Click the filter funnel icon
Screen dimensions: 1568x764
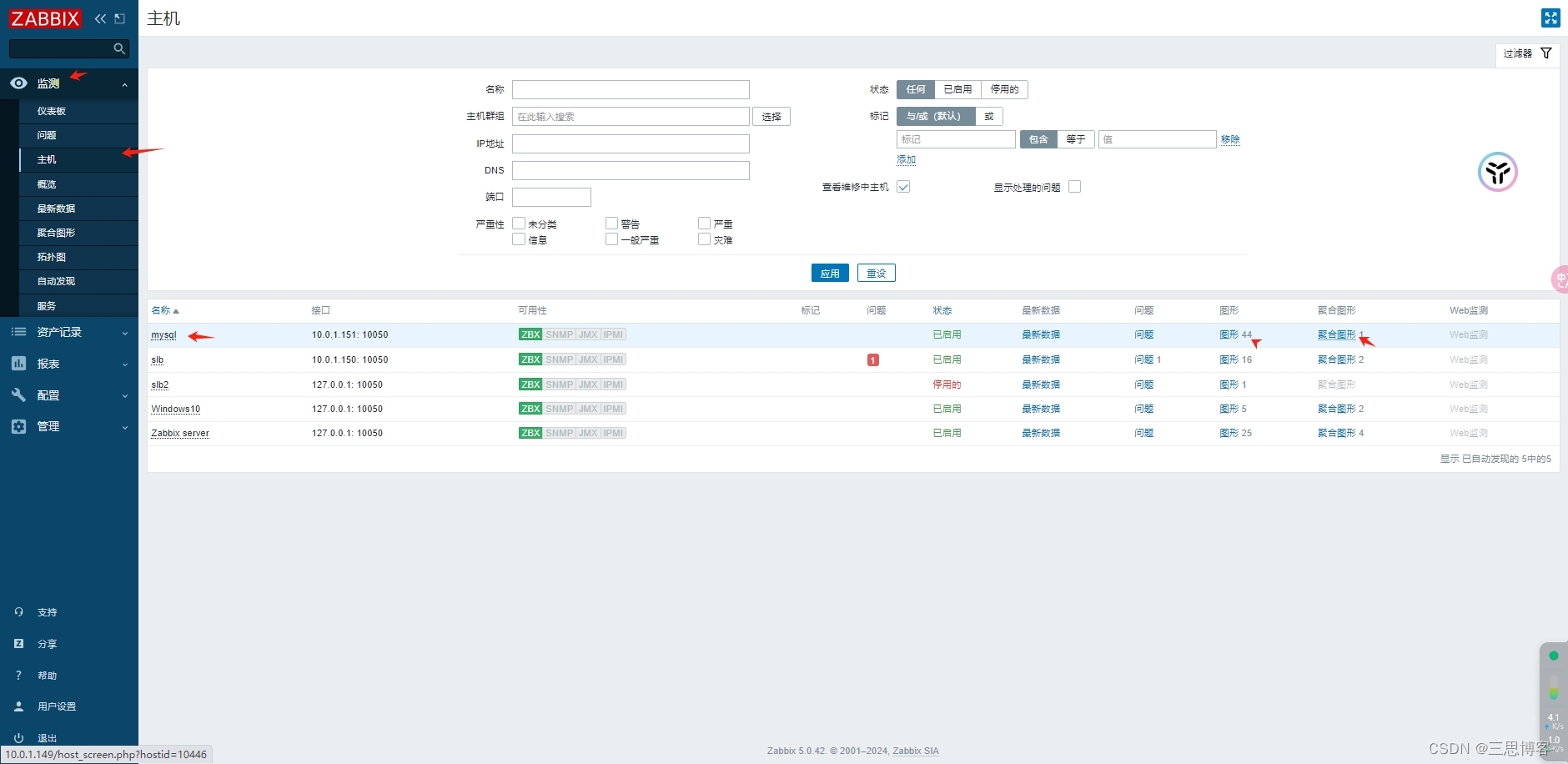1545,53
